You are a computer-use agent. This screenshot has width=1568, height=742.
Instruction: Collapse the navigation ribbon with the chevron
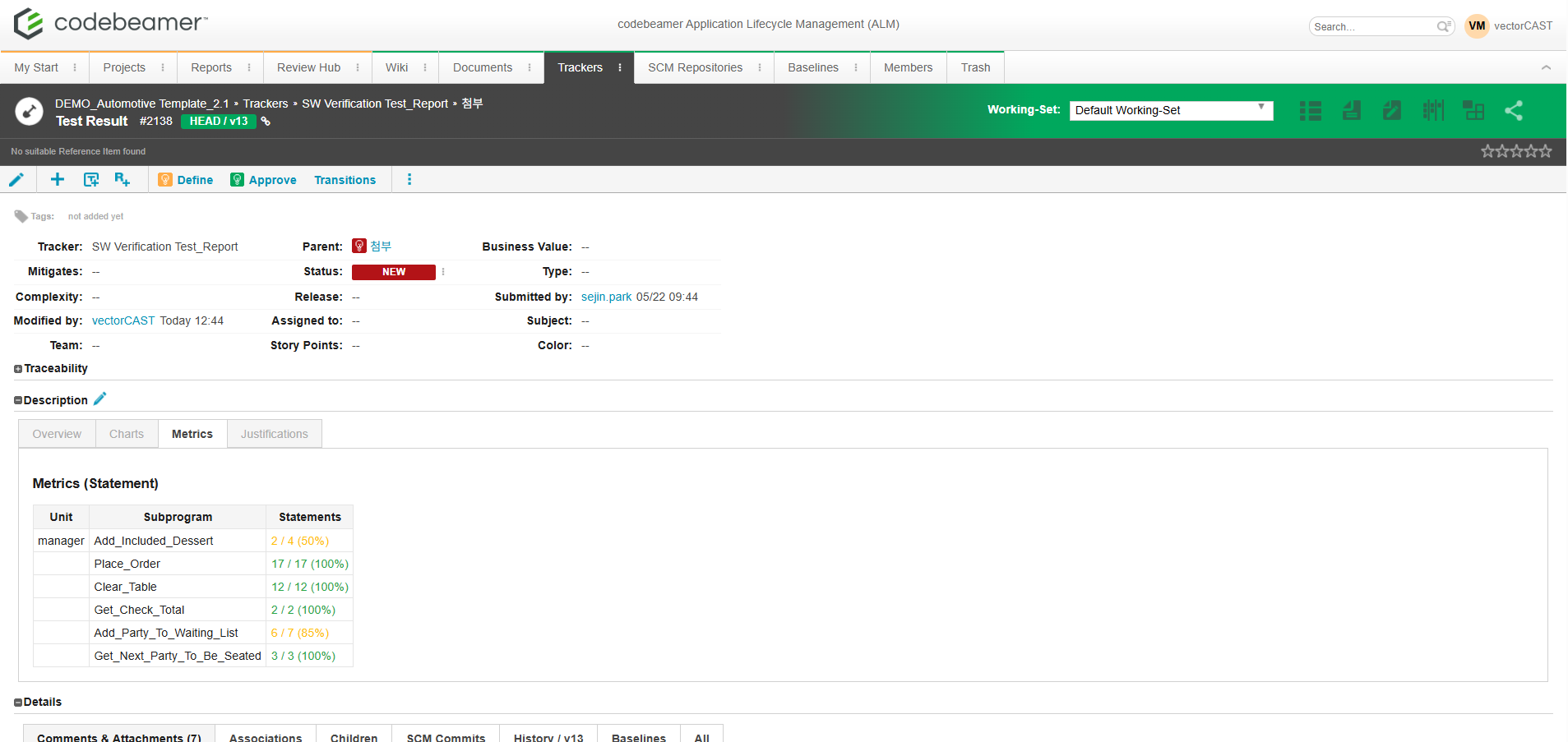tap(1547, 67)
